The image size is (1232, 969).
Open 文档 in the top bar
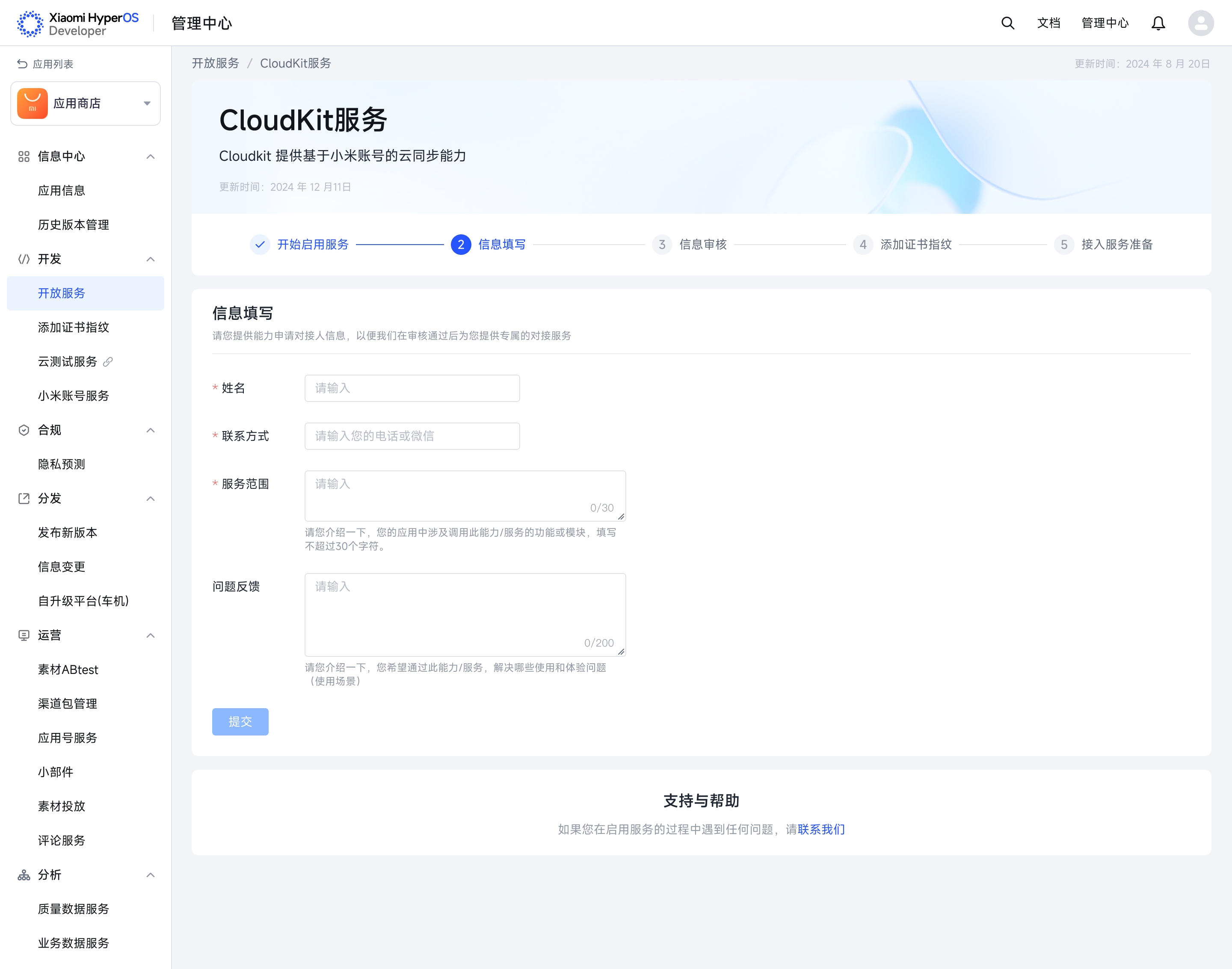pyautogui.click(x=1049, y=23)
